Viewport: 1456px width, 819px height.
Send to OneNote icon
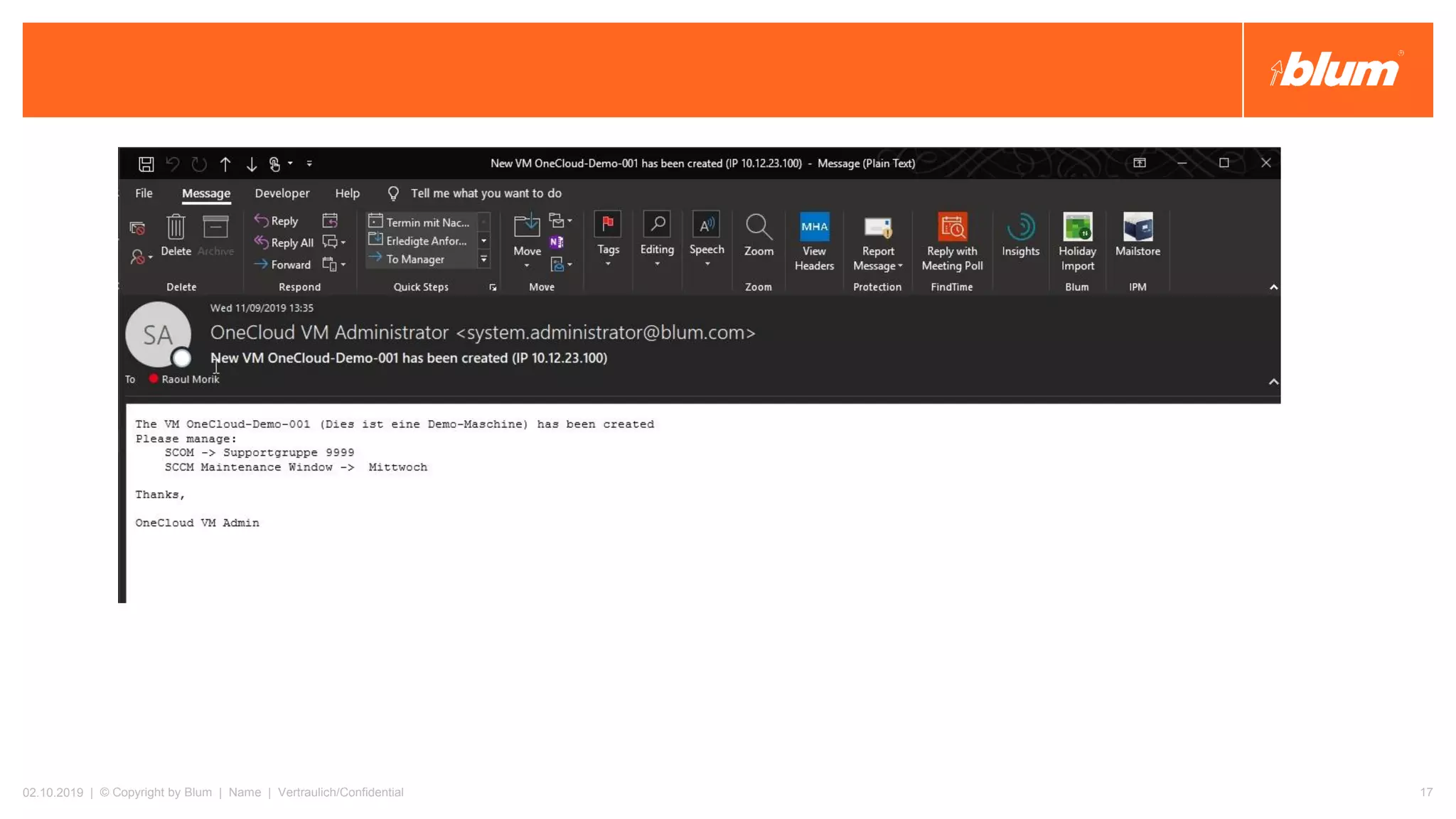[557, 242]
